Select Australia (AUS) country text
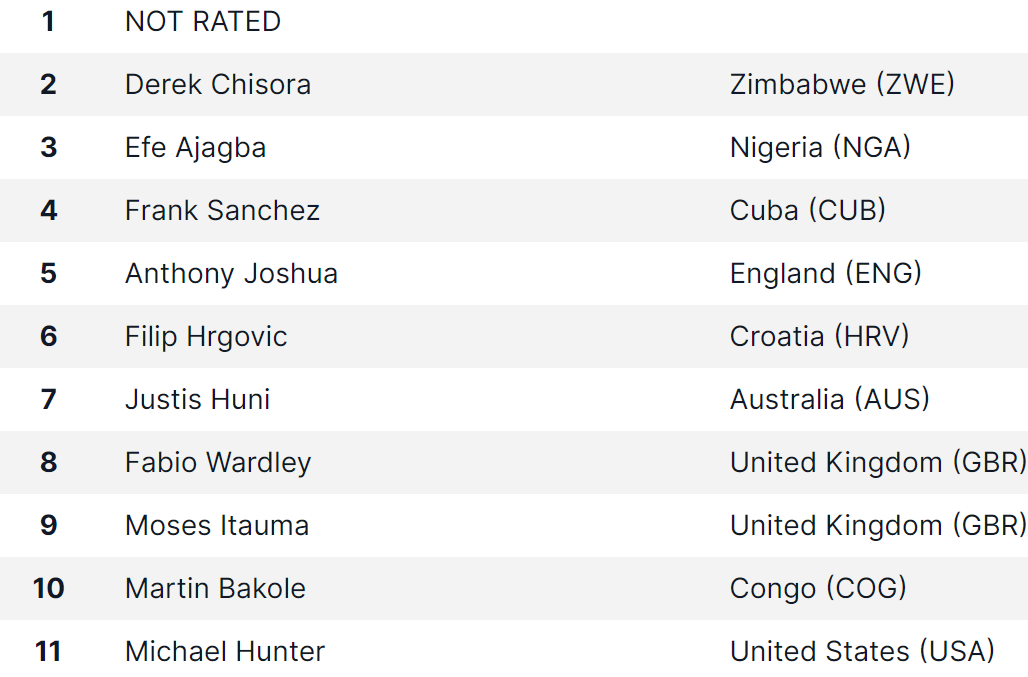 pyautogui.click(x=830, y=399)
